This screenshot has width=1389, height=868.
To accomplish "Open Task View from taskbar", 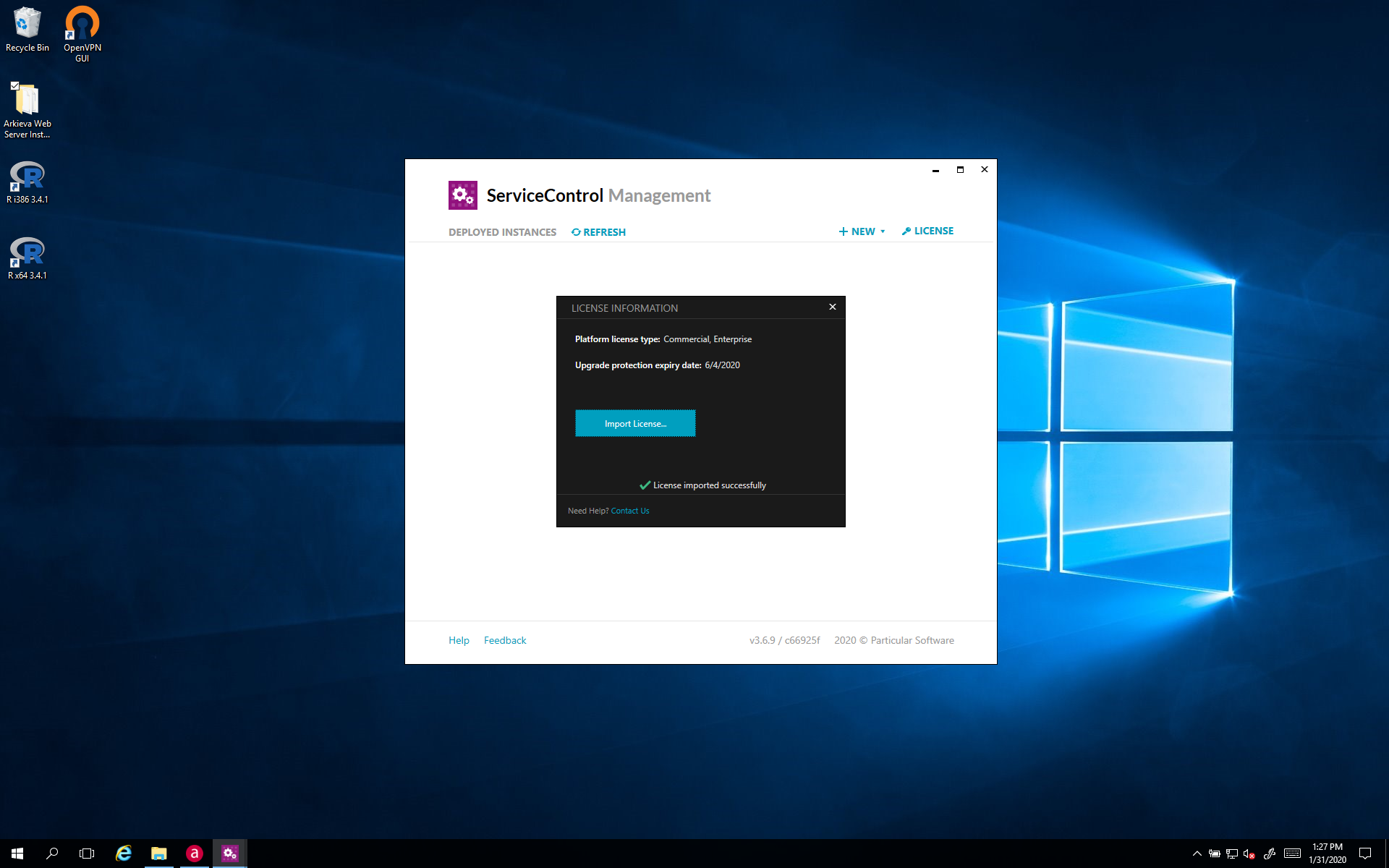I will point(87,854).
